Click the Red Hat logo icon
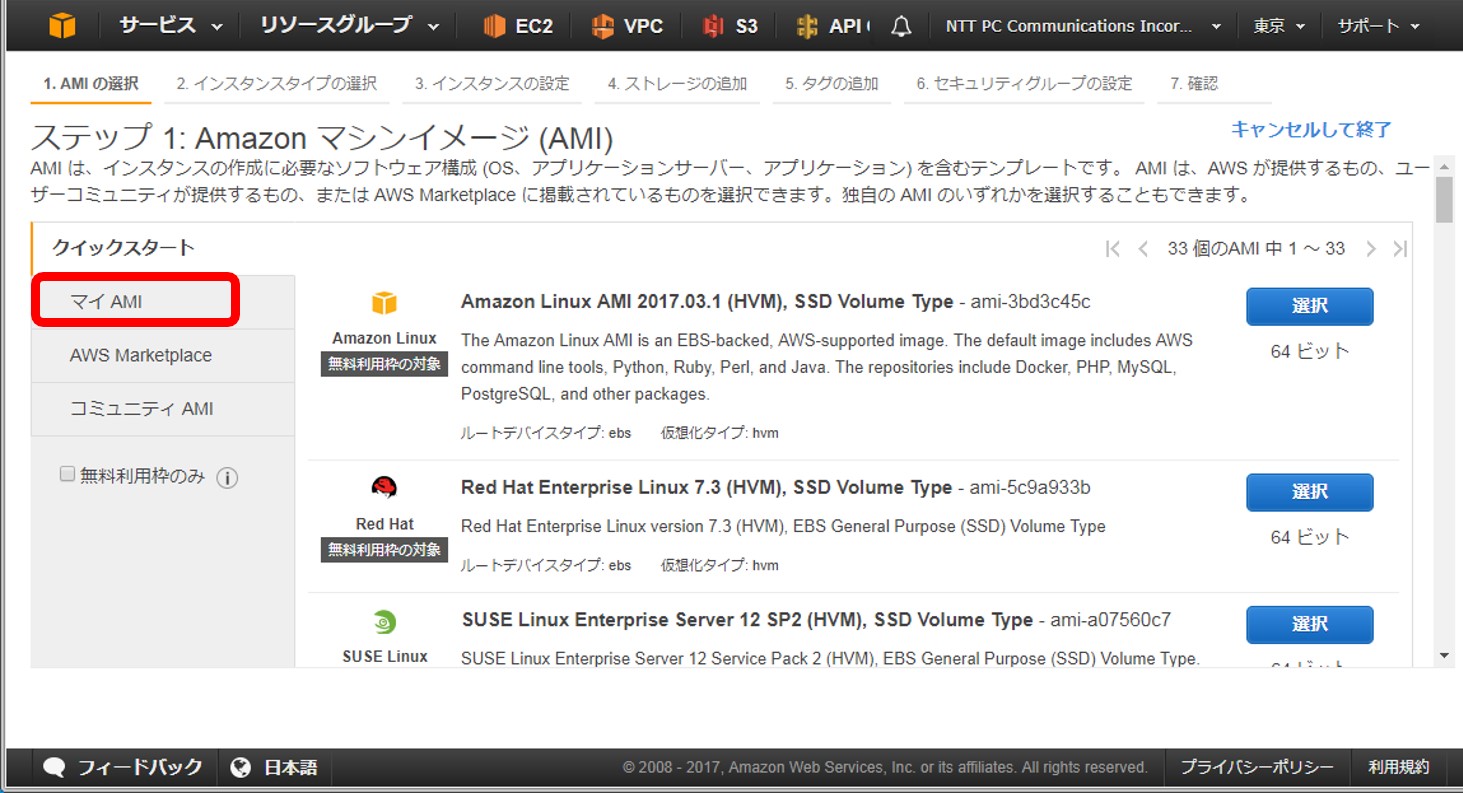 tap(384, 488)
